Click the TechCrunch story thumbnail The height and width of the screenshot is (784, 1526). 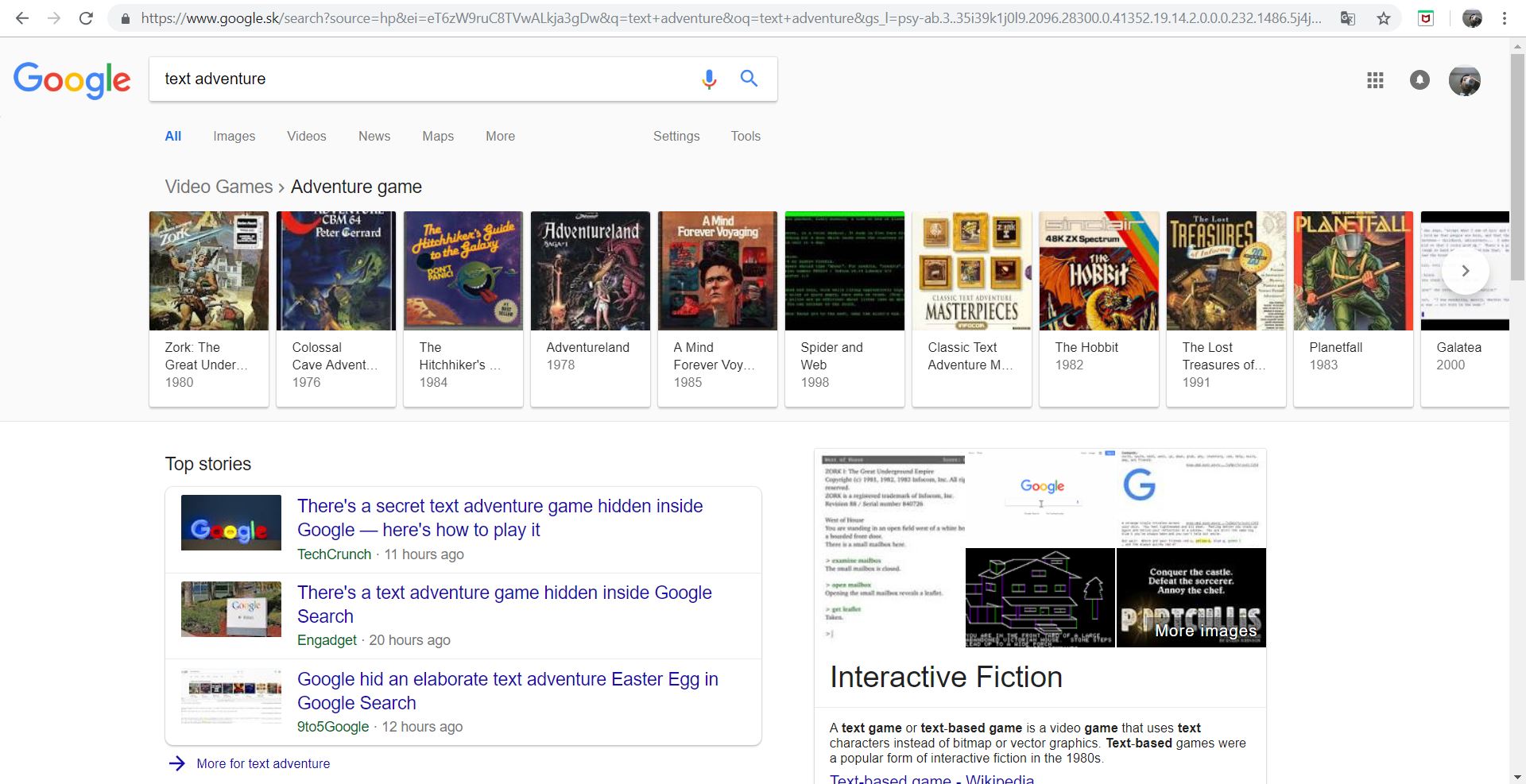231,523
